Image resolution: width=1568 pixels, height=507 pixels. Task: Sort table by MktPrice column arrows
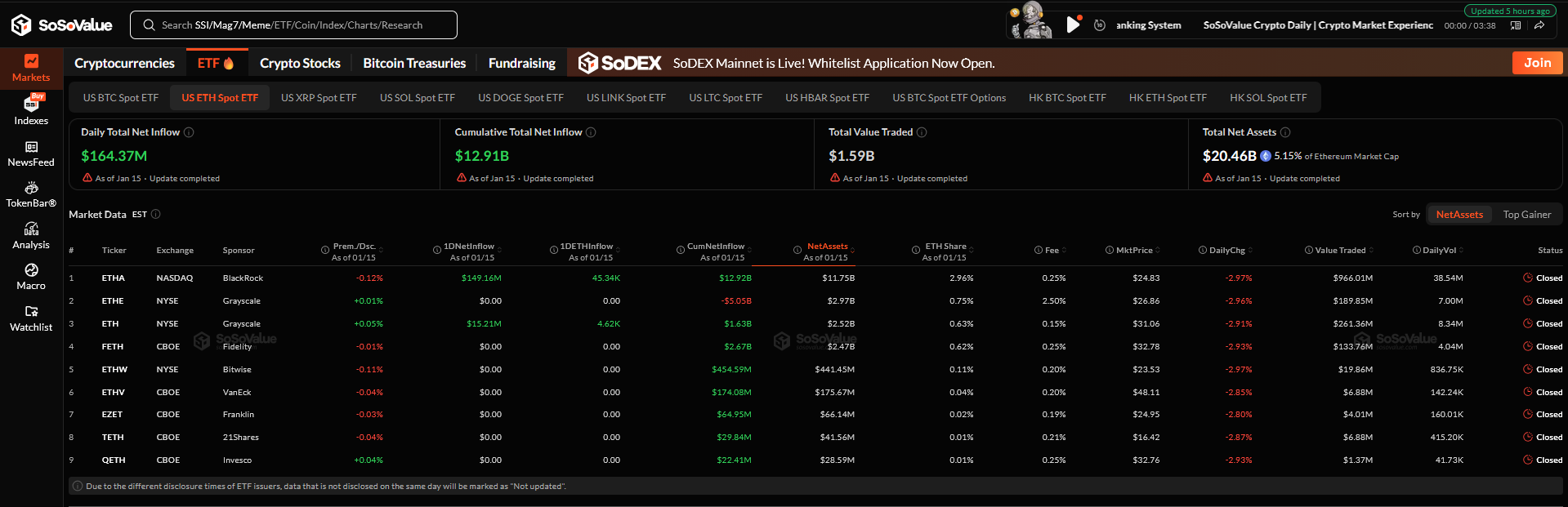coord(1158,250)
